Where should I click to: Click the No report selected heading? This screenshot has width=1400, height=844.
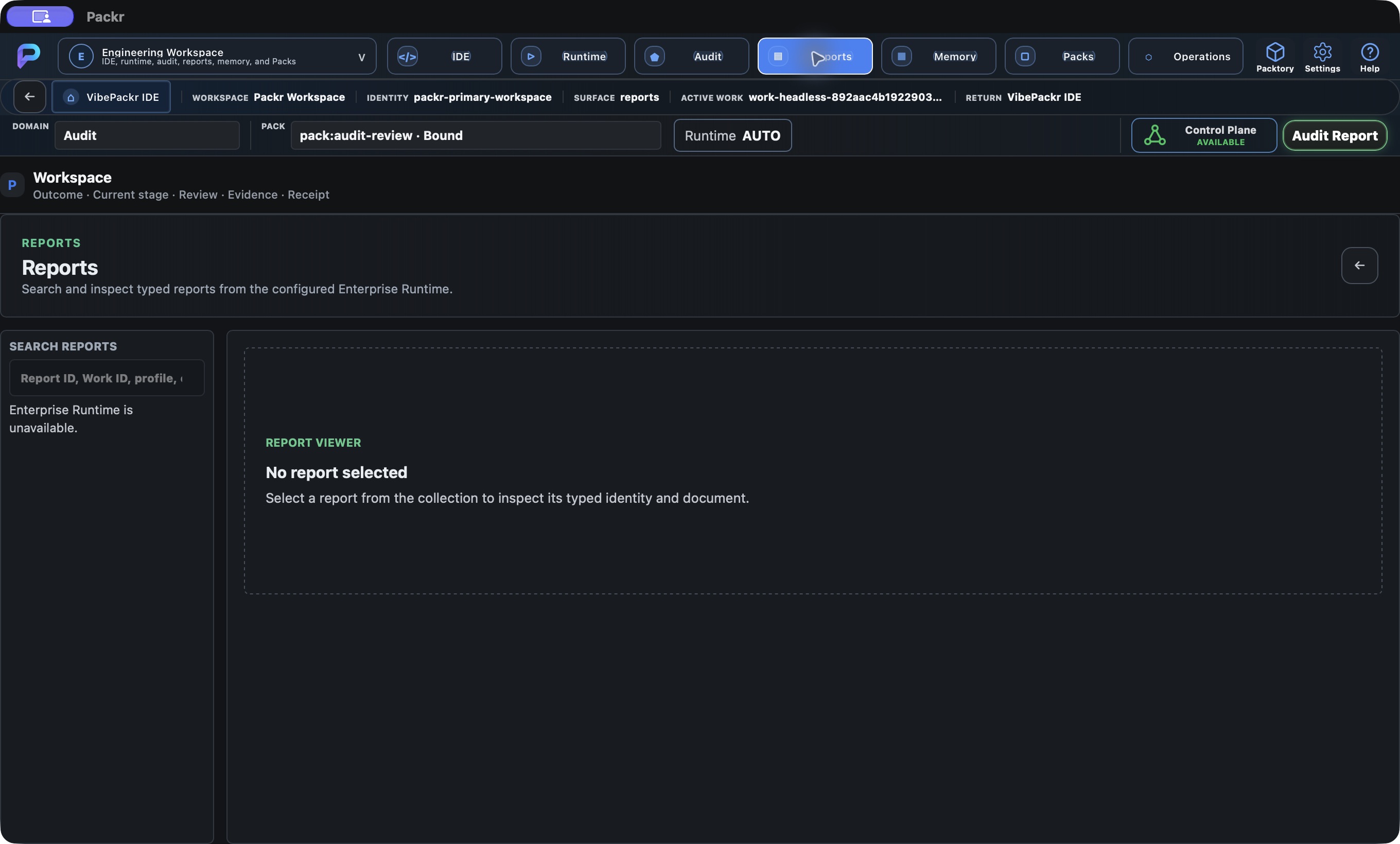tap(337, 472)
